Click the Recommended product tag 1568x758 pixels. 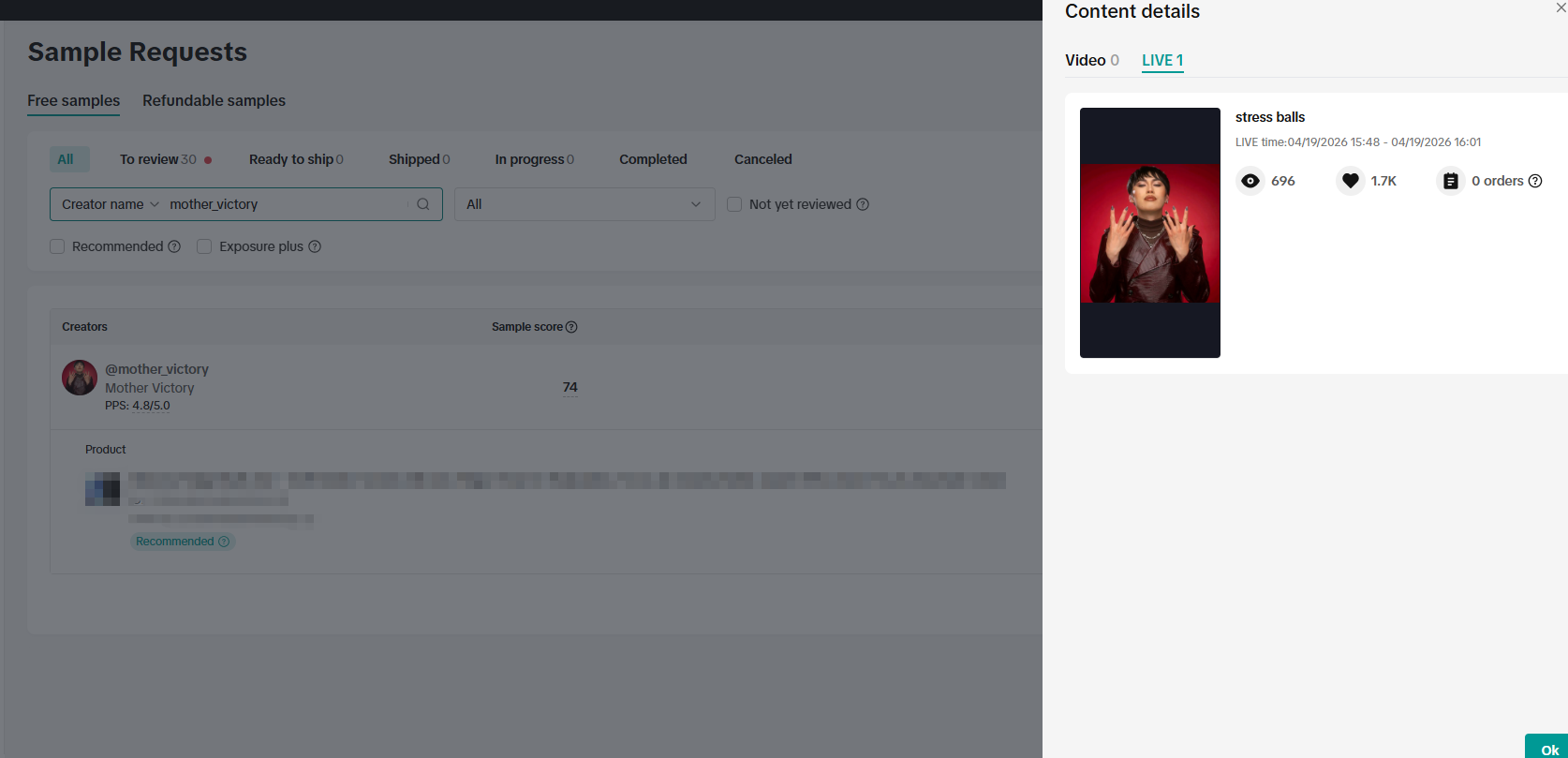183,542
